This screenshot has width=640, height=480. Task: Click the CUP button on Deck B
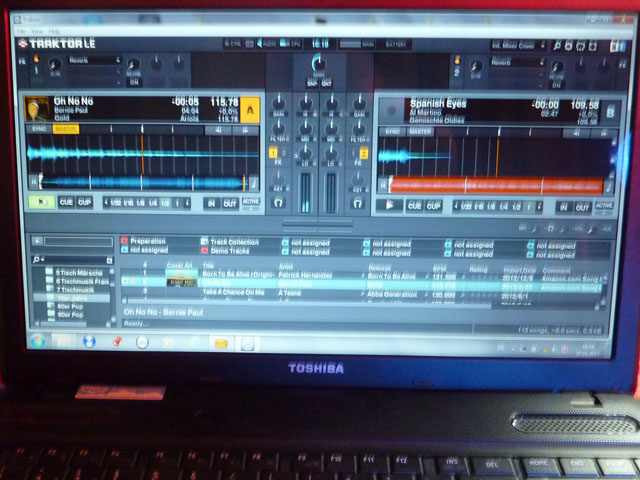(433, 206)
